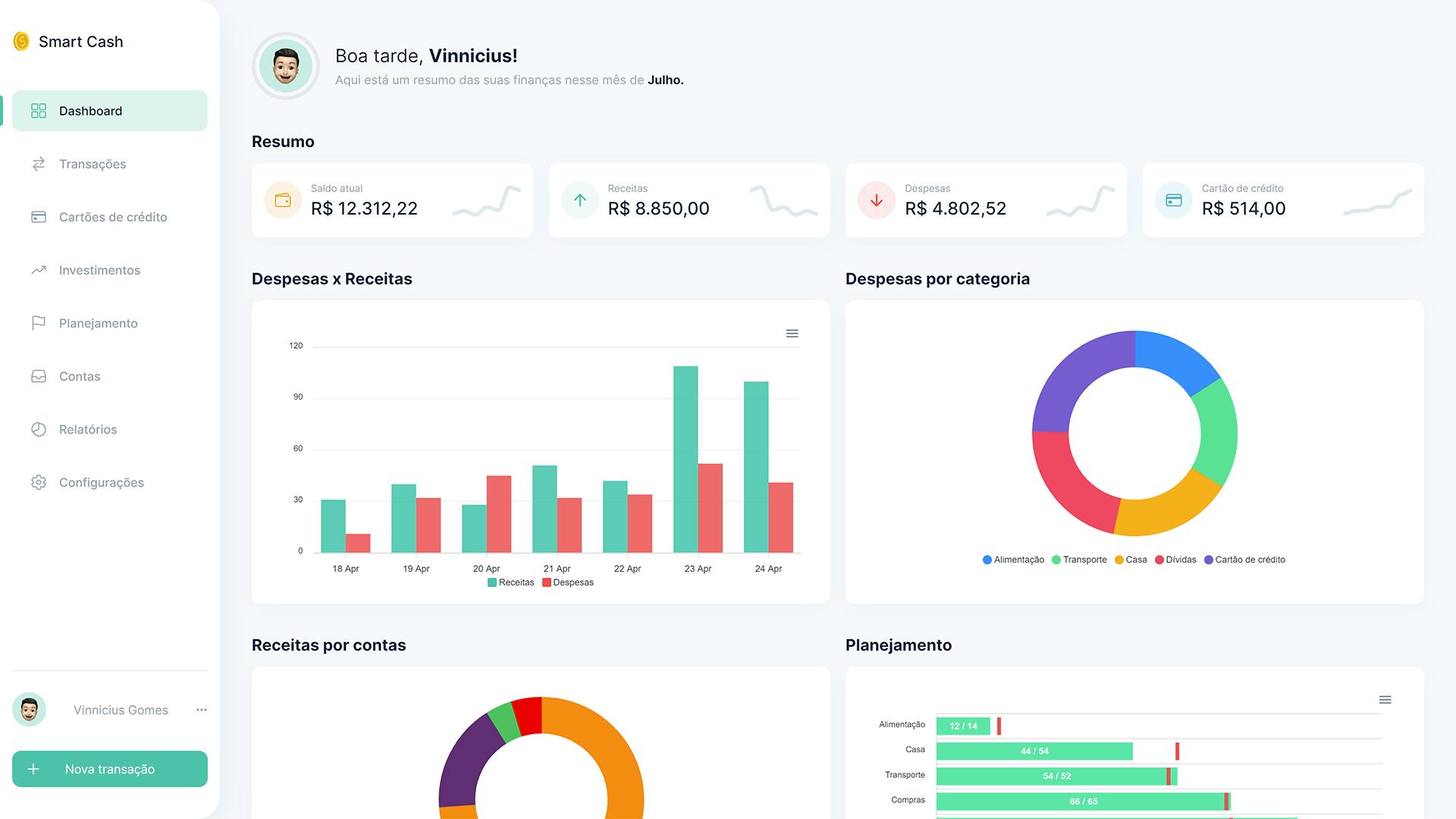This screenshot has height=819, width=1456.
Task: Toggle Despesas series in bar chart legend
Action: (x=568, y=582)
